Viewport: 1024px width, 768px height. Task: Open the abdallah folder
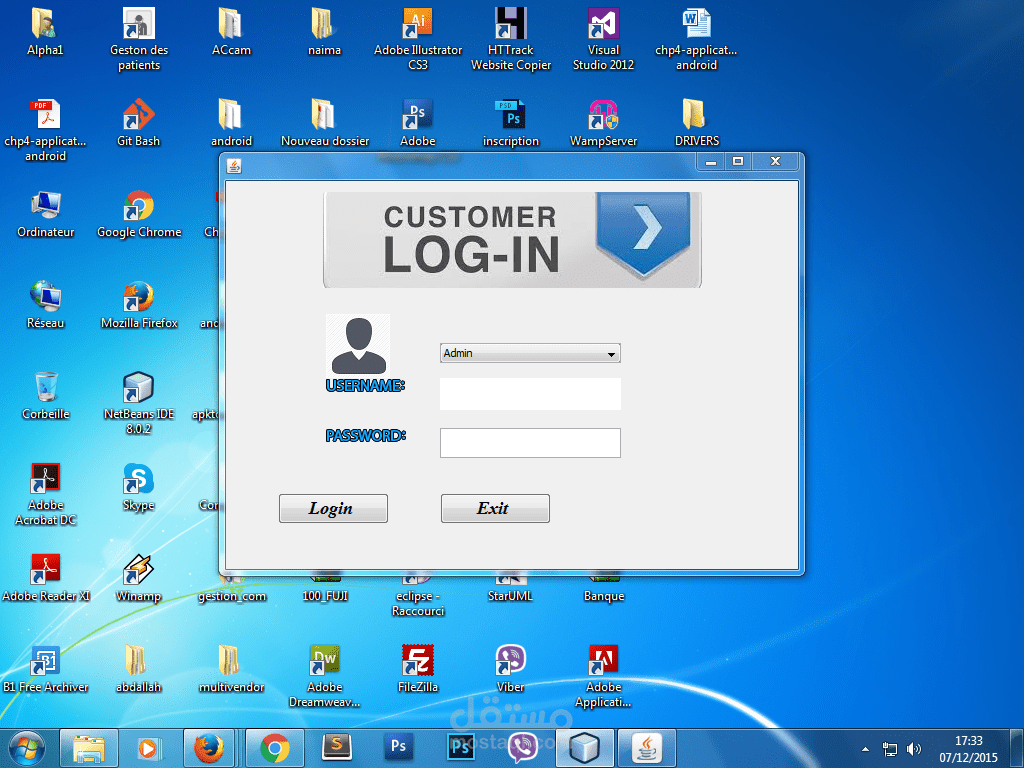138,668
